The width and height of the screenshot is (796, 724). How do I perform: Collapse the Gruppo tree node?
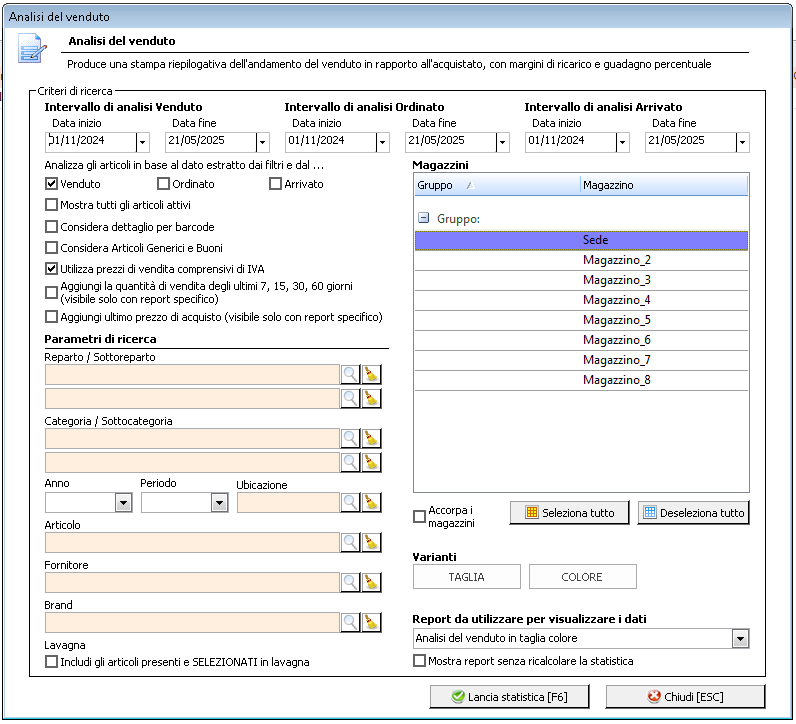423,218
